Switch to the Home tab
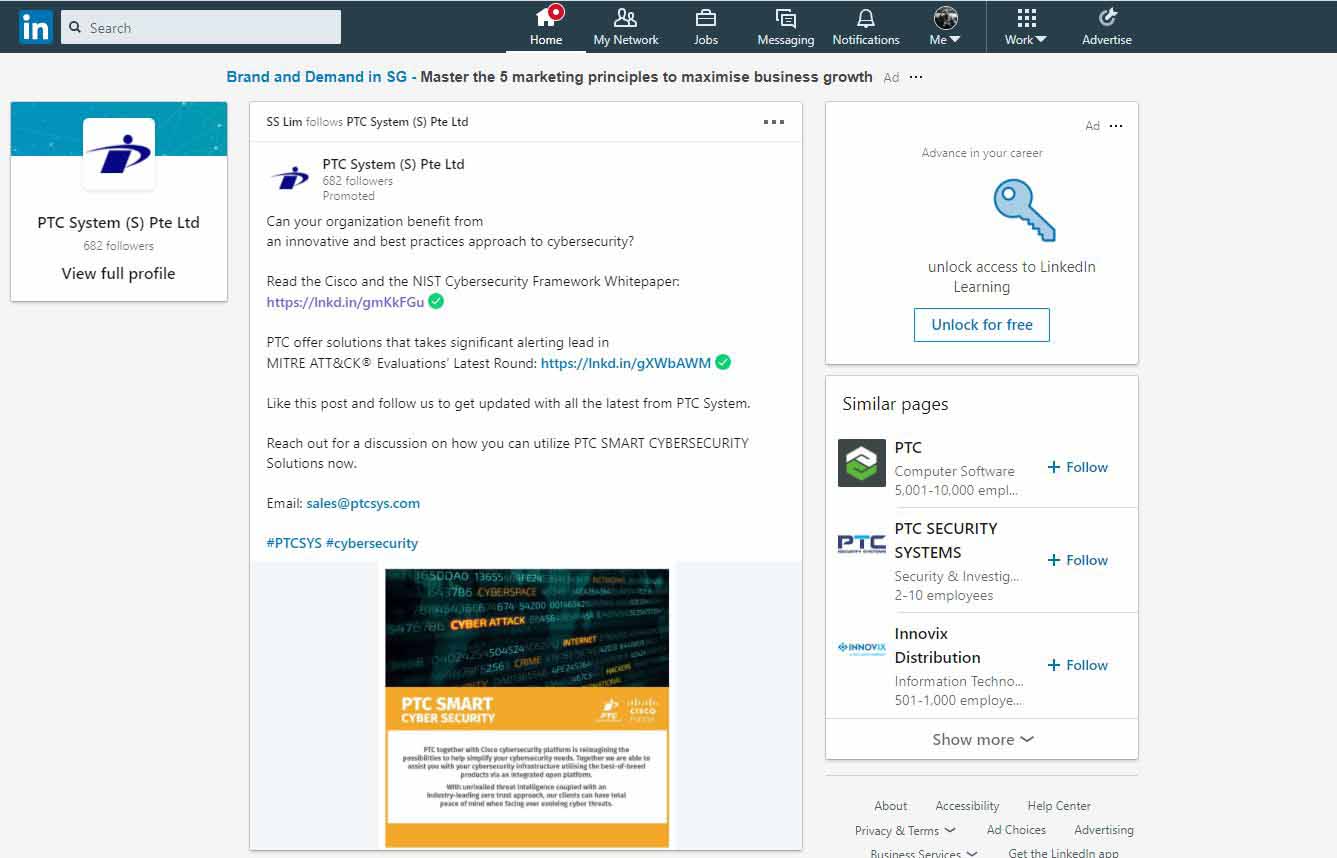The width and height of the screenshot is (1337, 858). [x=546, y=27]
